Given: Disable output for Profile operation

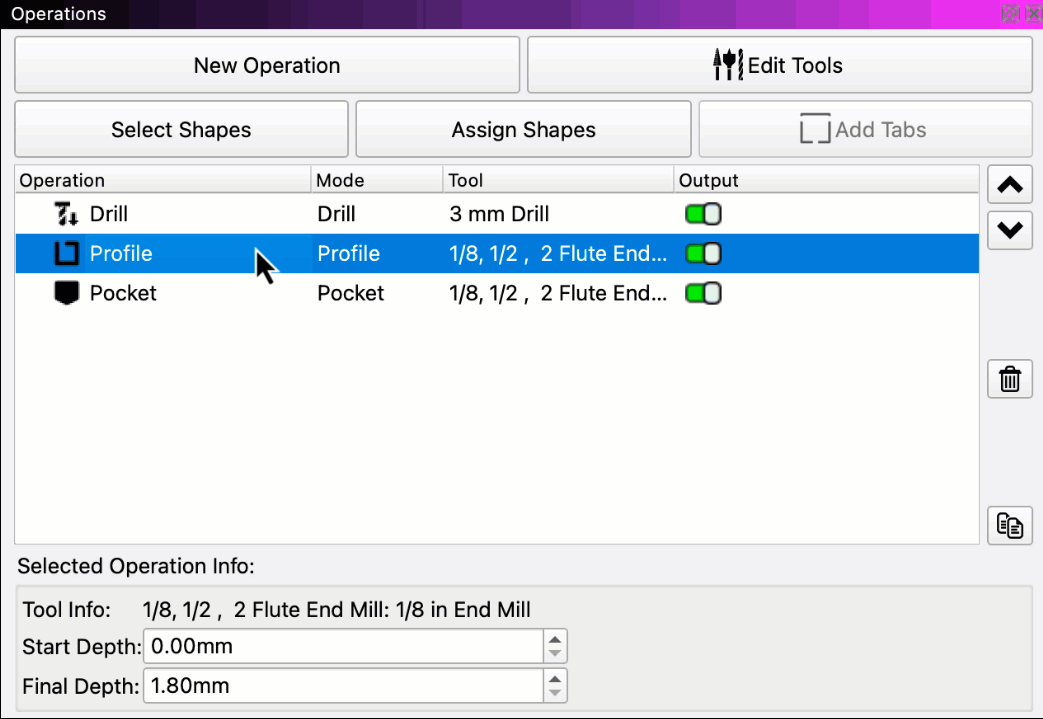Looking at the screenshot, I should (703, 254).
